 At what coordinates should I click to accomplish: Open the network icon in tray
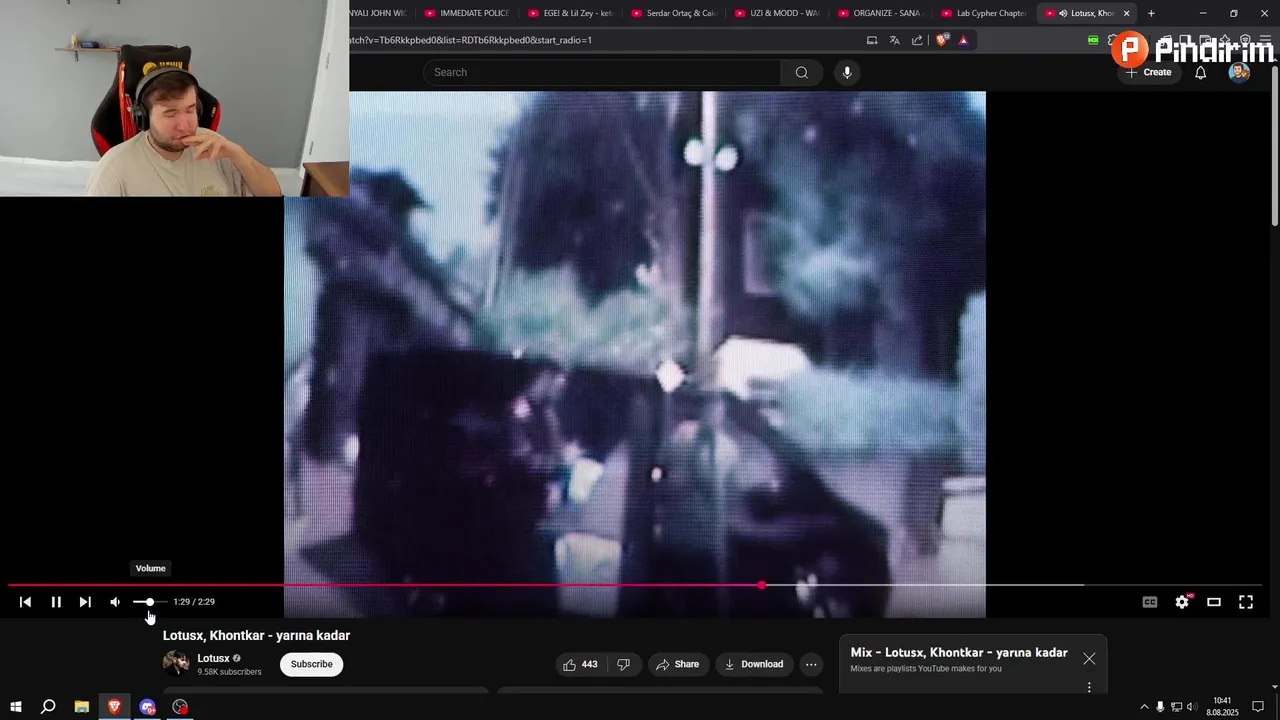[1176, 707]
